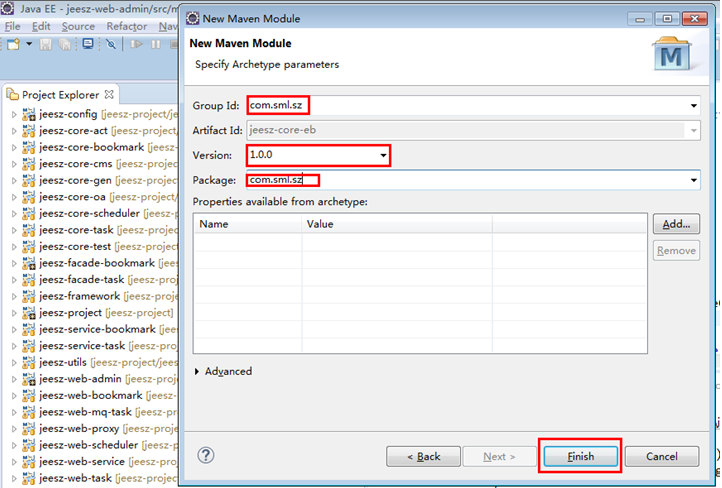This screenshot has height=488, width=722.
Task: Open the File menu in Eclipse
Action: click(x=12, y=27)
